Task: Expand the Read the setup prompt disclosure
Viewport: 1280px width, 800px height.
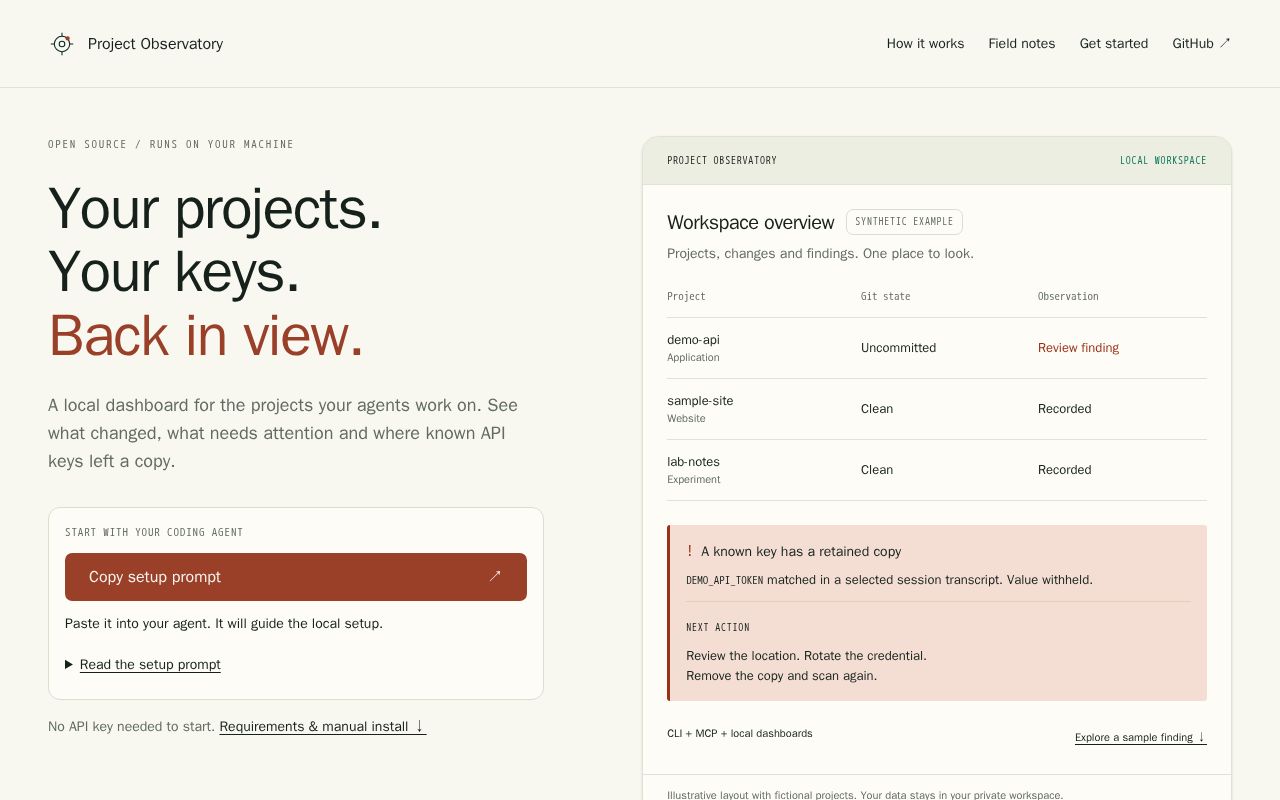Action: (143, 664)
